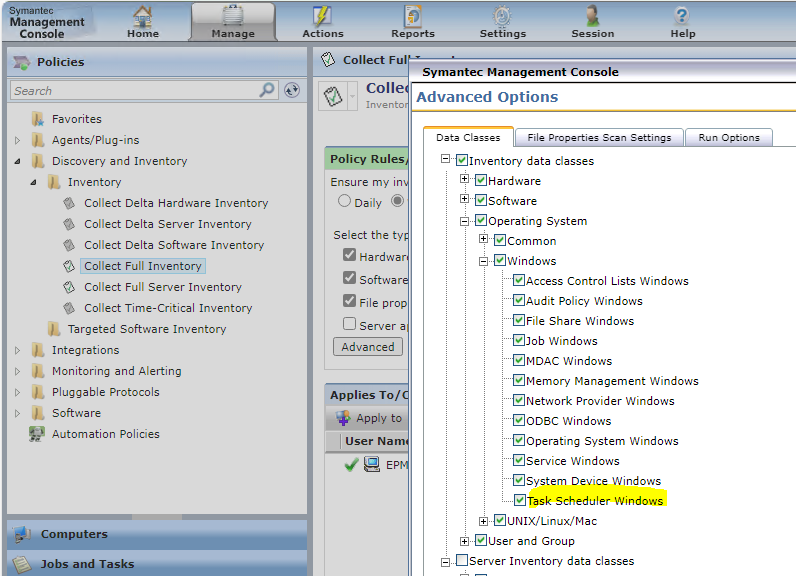Select the Daily radio button
Screen dimensions: 796x576
point(345,201)
